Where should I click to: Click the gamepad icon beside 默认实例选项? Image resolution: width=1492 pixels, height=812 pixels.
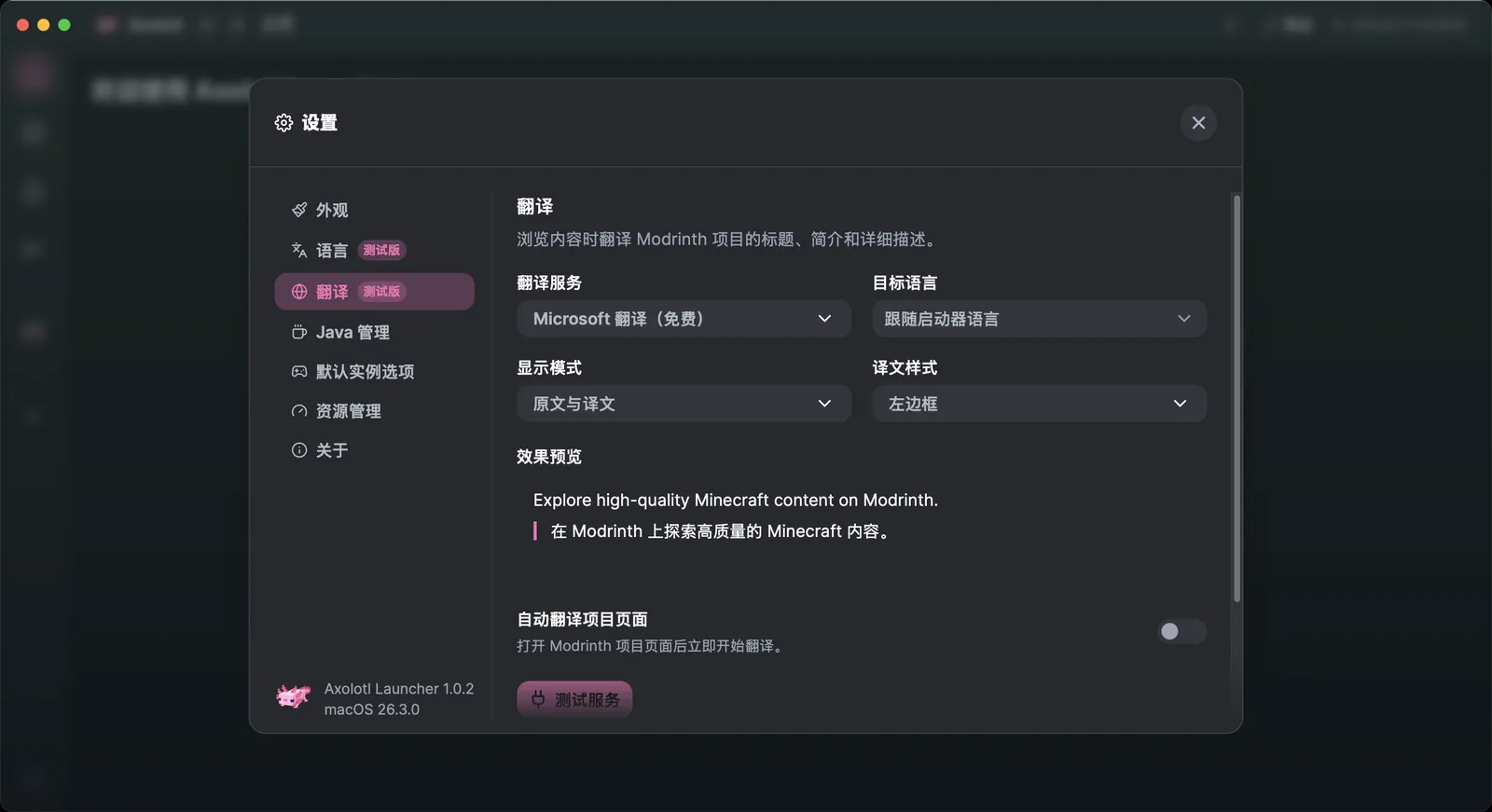299,371
